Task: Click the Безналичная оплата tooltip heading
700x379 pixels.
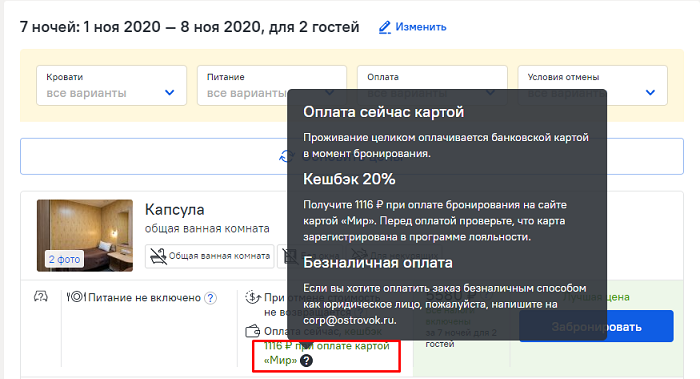Action: coord(378,263)
